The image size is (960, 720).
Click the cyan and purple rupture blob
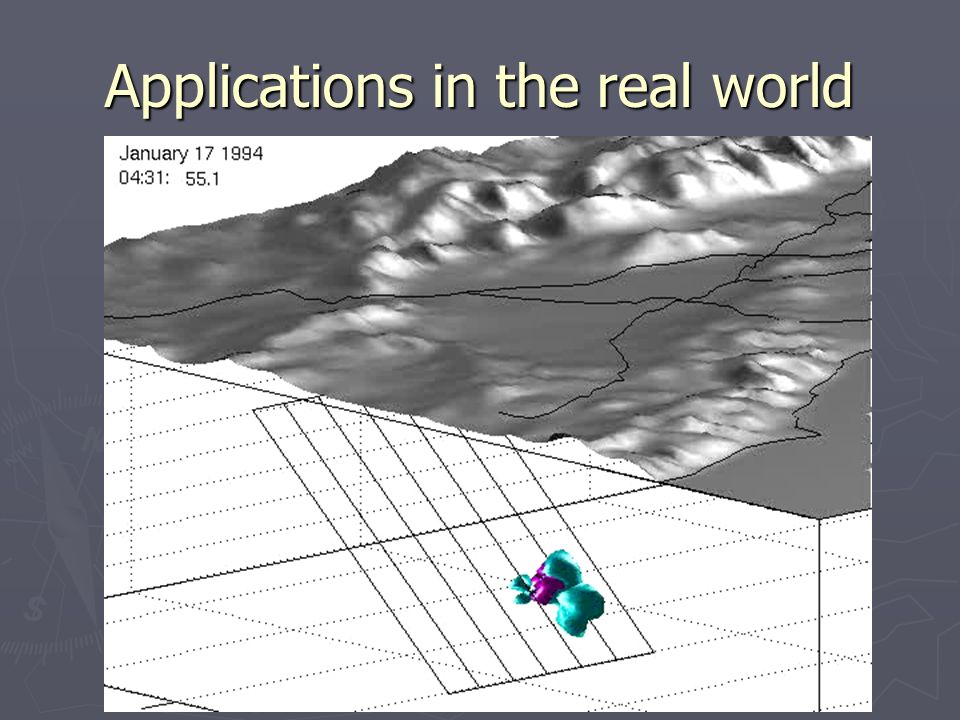tap(557, 592)
